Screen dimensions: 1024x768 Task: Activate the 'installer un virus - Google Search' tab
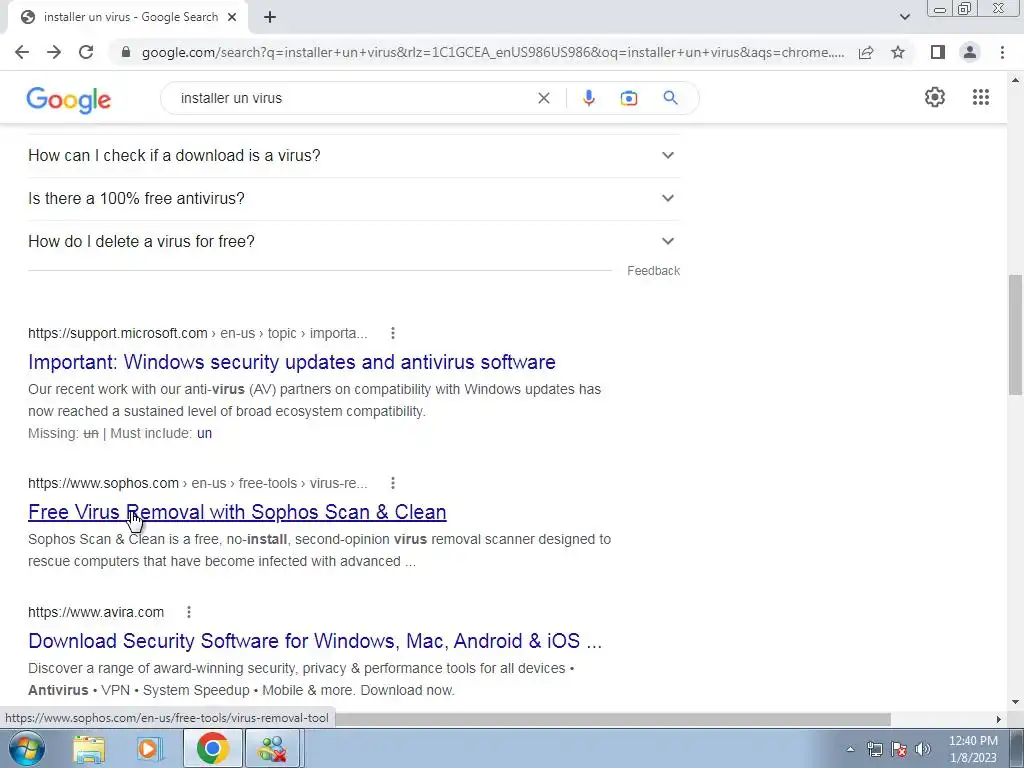tap(127, 17)
